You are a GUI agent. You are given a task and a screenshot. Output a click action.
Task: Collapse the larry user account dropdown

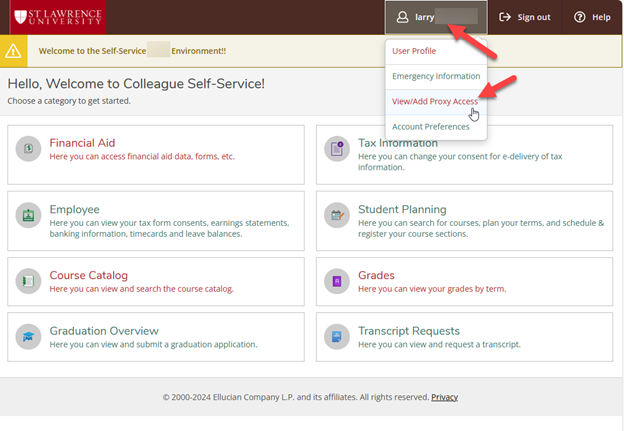[435, 17]
